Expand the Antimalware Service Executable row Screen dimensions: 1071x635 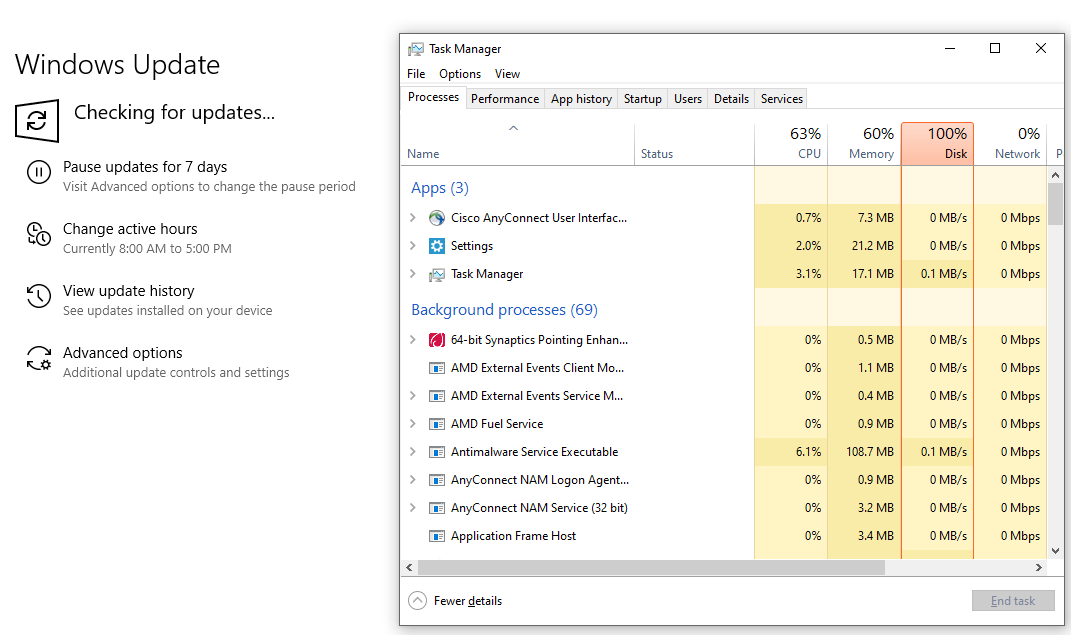pos(413,451)
